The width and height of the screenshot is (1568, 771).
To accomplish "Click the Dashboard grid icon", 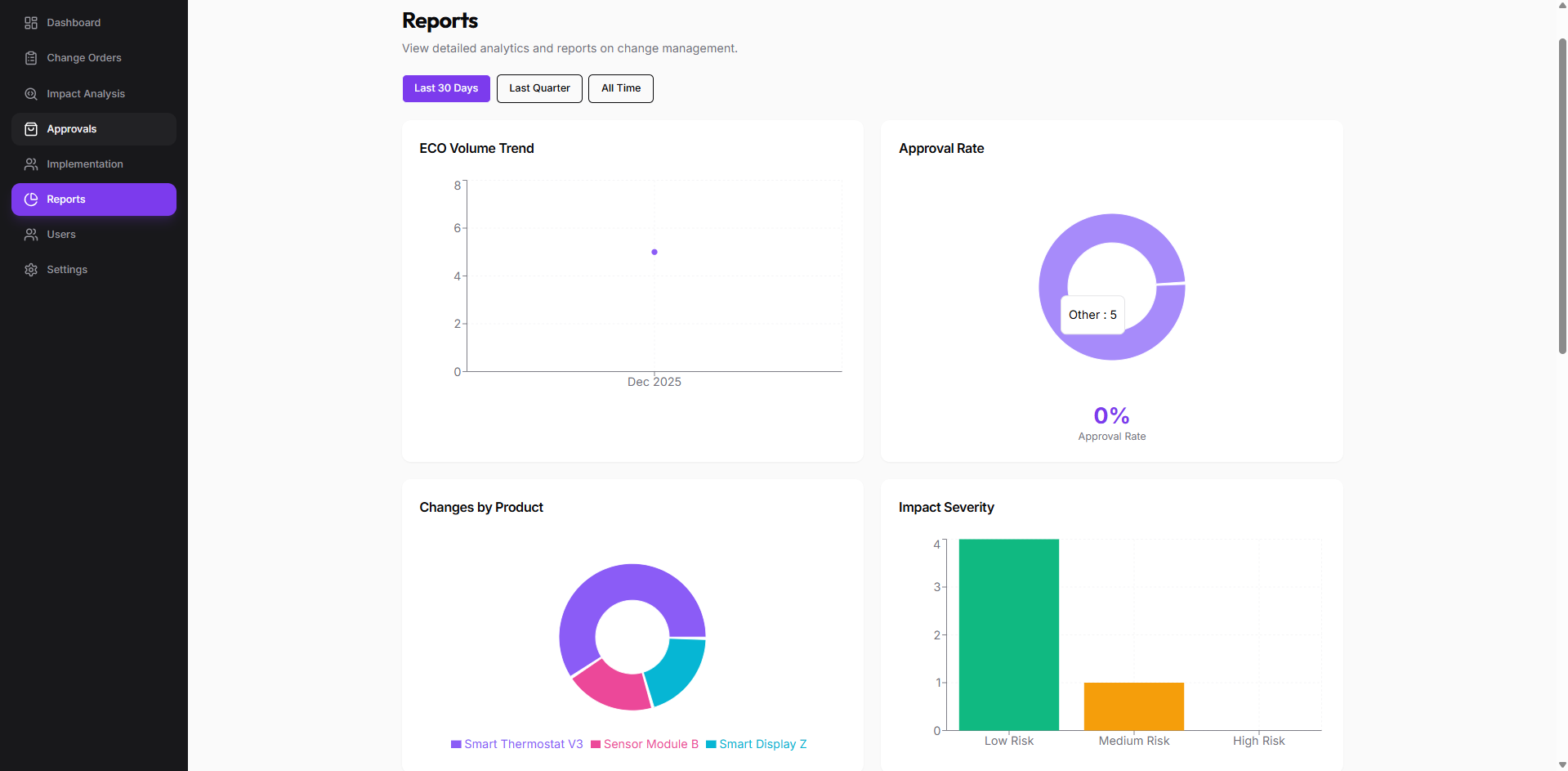I will [30, 23].
